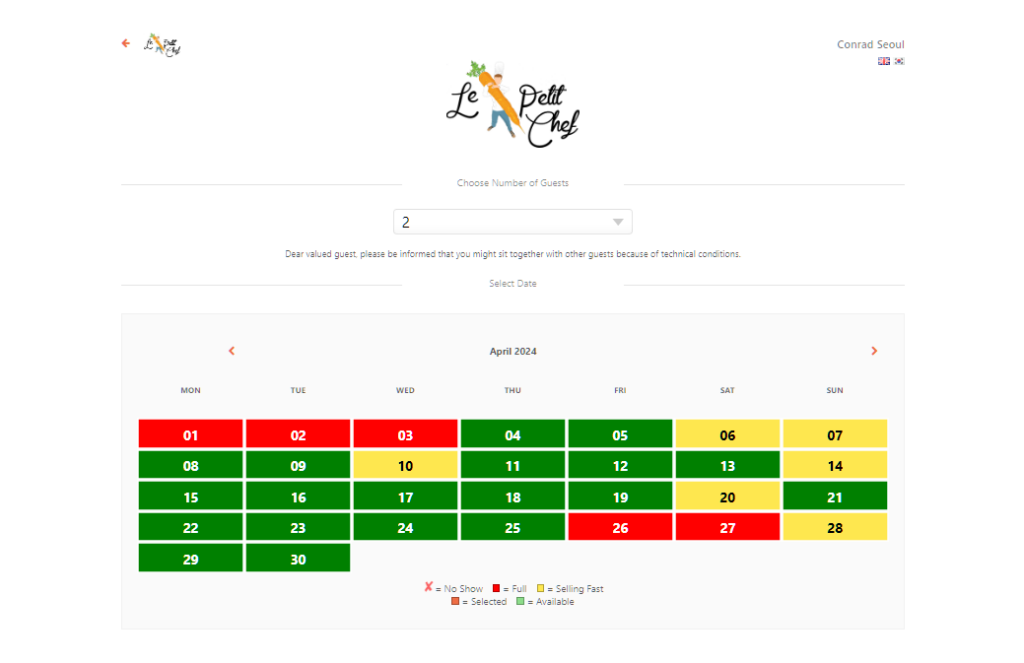Switch language to Korean via Korea flag
The width and height of the screenshot is (1024, 663).
coord(899,61)
